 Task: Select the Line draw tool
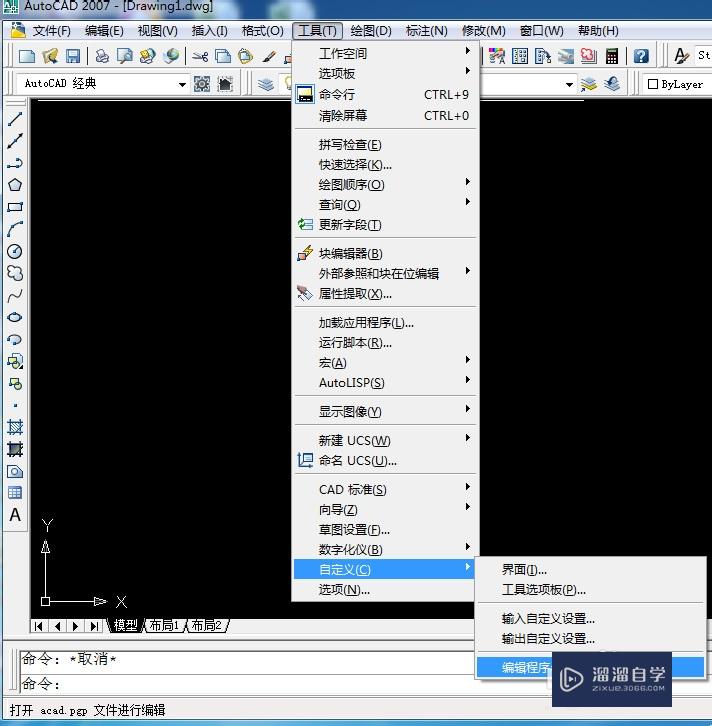(15, 119)
